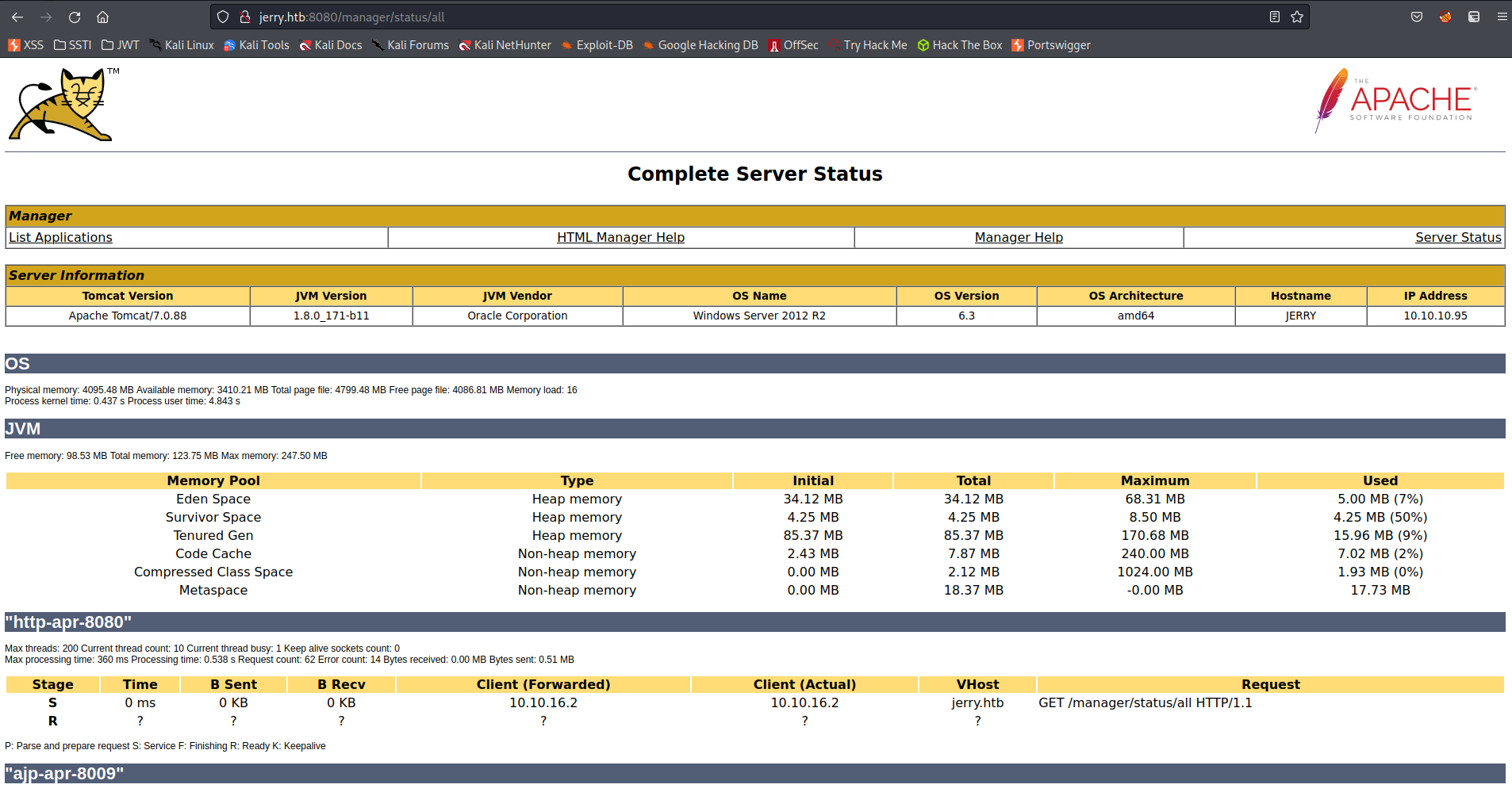This screenshot has height=796, width=1512.
Task: Open the browser hamburger menu
Action: 1502,17
